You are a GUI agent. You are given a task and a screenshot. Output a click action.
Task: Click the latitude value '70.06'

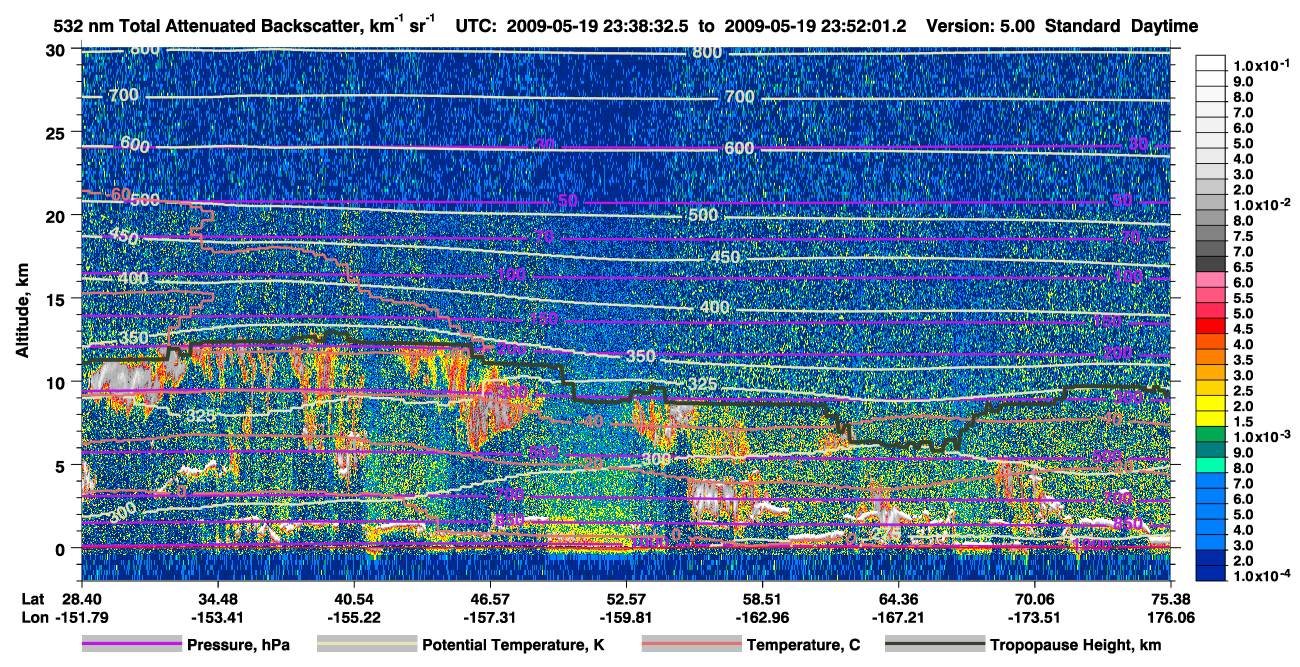click(x=1034, y=597)
